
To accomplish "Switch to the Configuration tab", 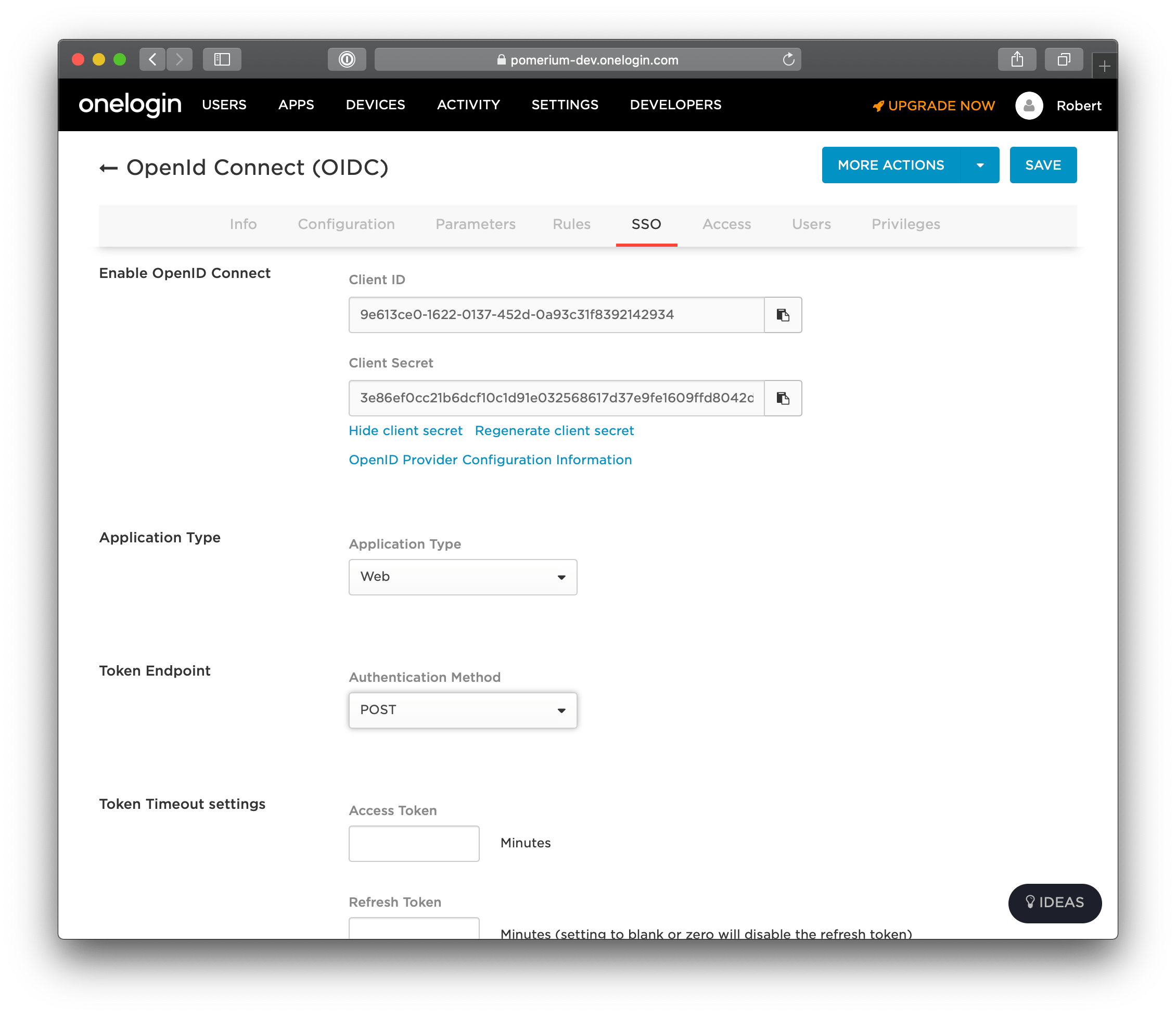I will click(x=346, y=224).
